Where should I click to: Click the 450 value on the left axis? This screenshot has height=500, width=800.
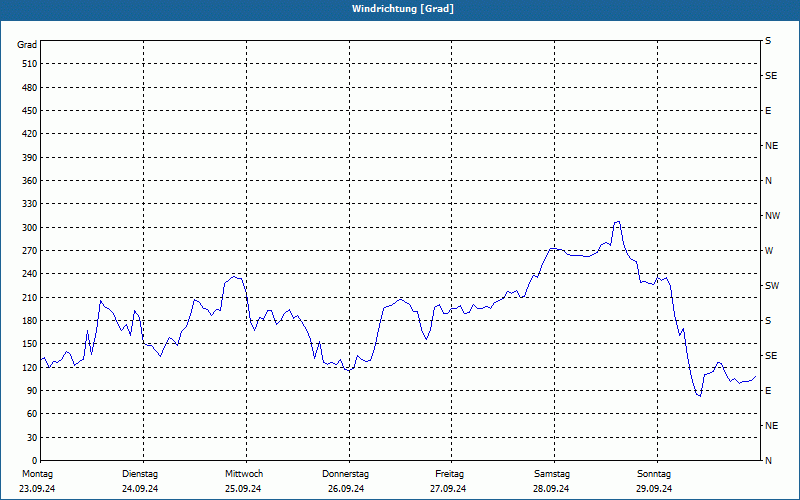click(x=30, y=111)
